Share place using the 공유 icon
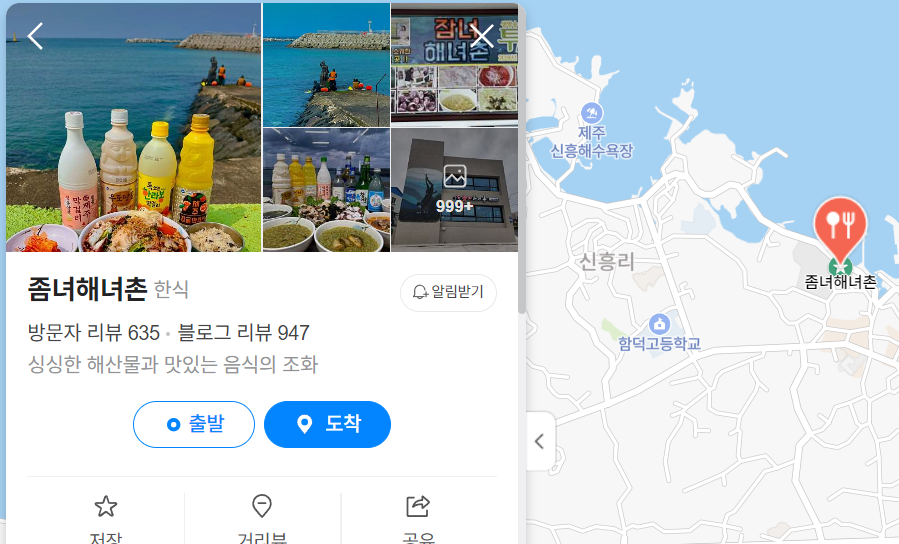Image resolution: width=899 pixels, height=544 pixels. pos(419,518)
